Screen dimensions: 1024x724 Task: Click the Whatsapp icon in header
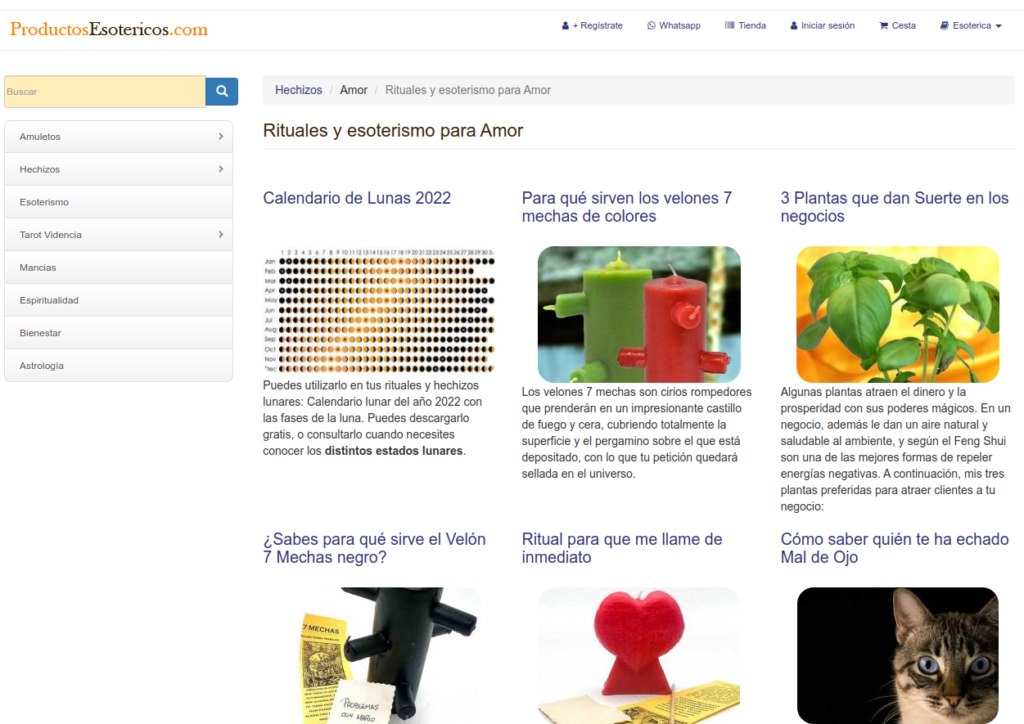[x=652, y=26]
